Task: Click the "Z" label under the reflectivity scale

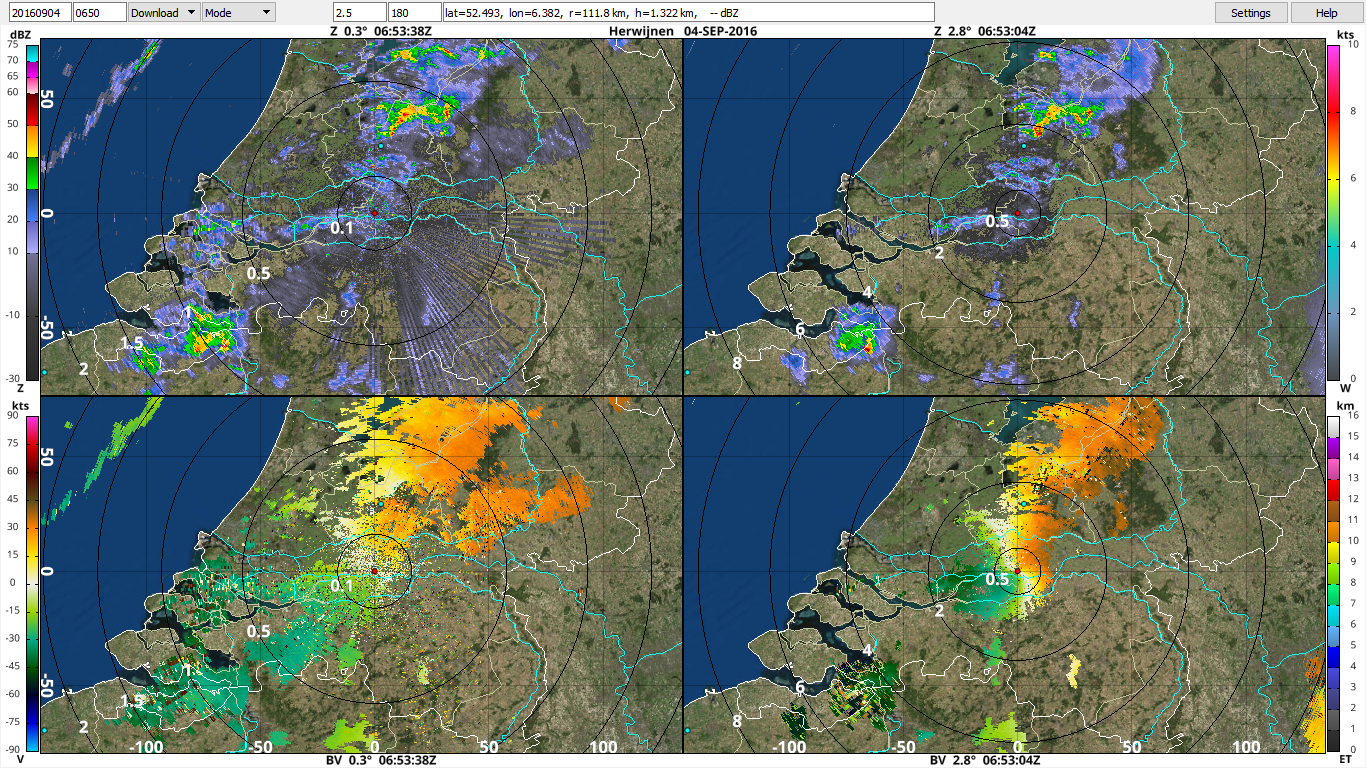Action: tap(19, 387)
